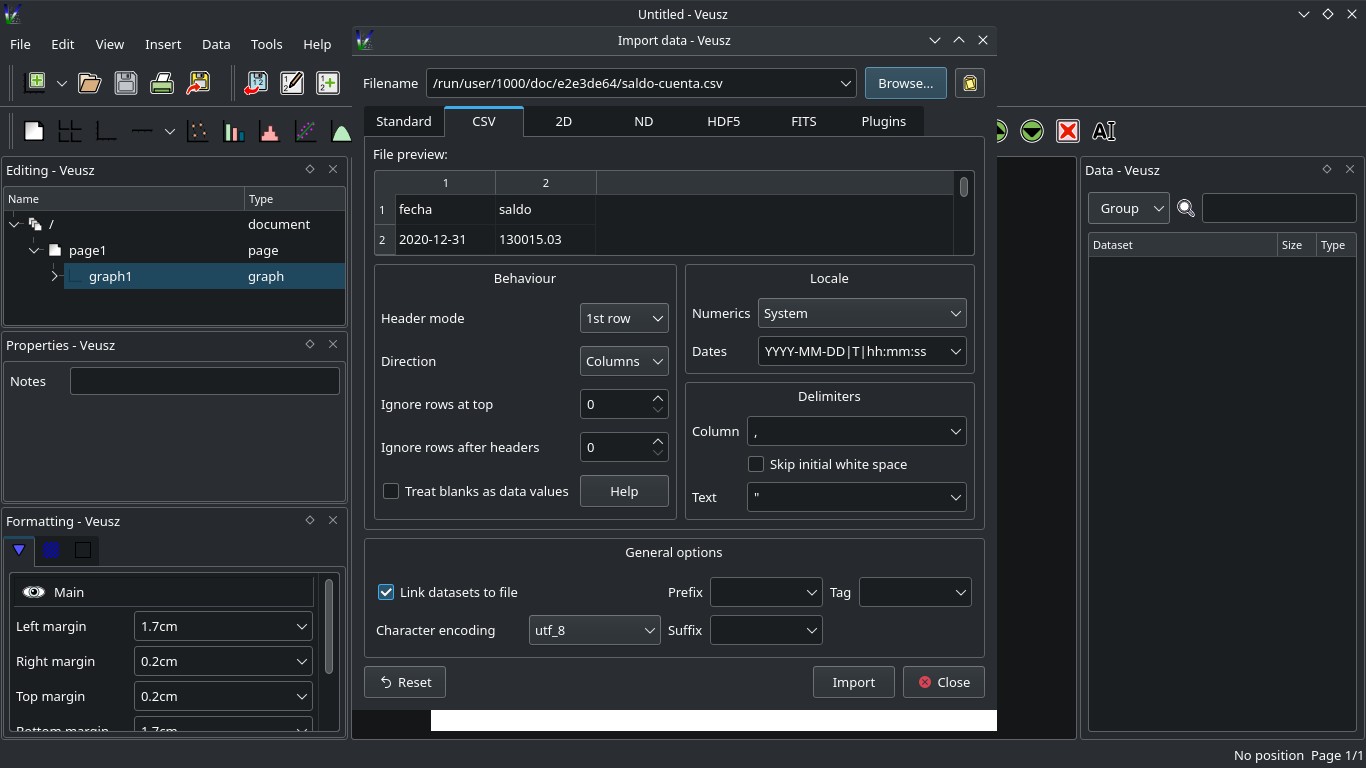Click the Export to graphics file icon

click(x=198, y=83)
